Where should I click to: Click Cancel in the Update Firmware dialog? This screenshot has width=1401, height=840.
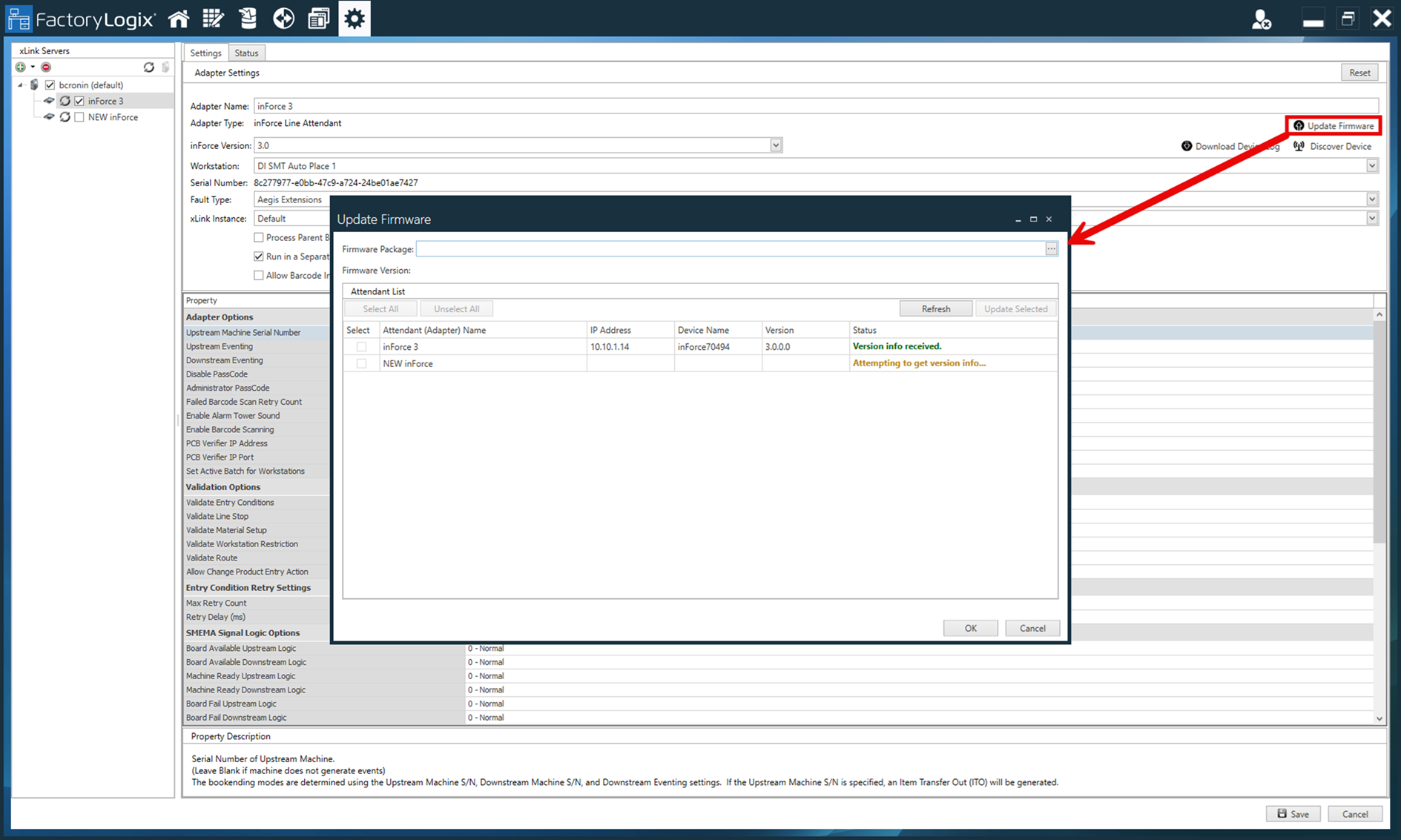coord(1032,629)
